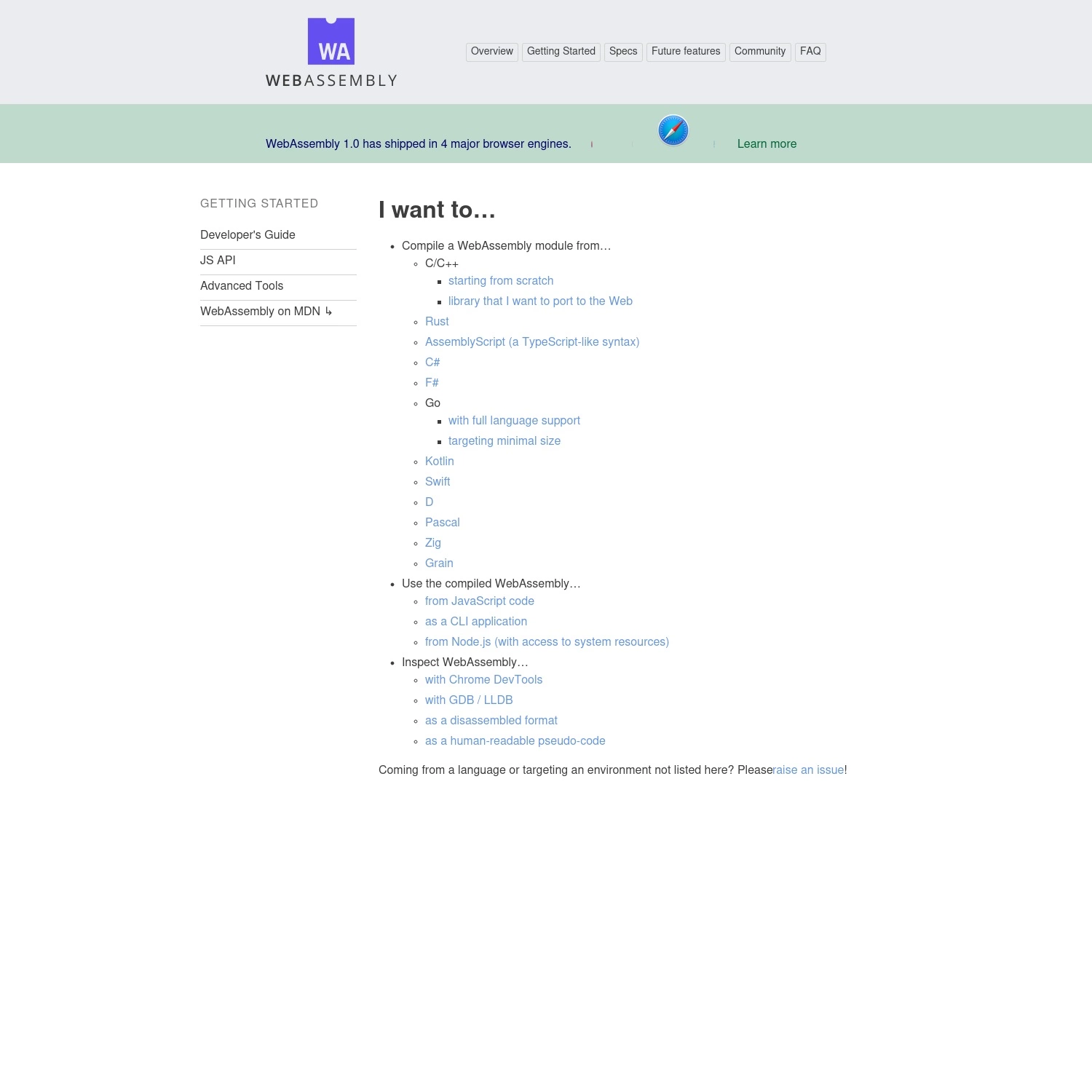Click 'from JavaScript code' link

click(480, 601)
